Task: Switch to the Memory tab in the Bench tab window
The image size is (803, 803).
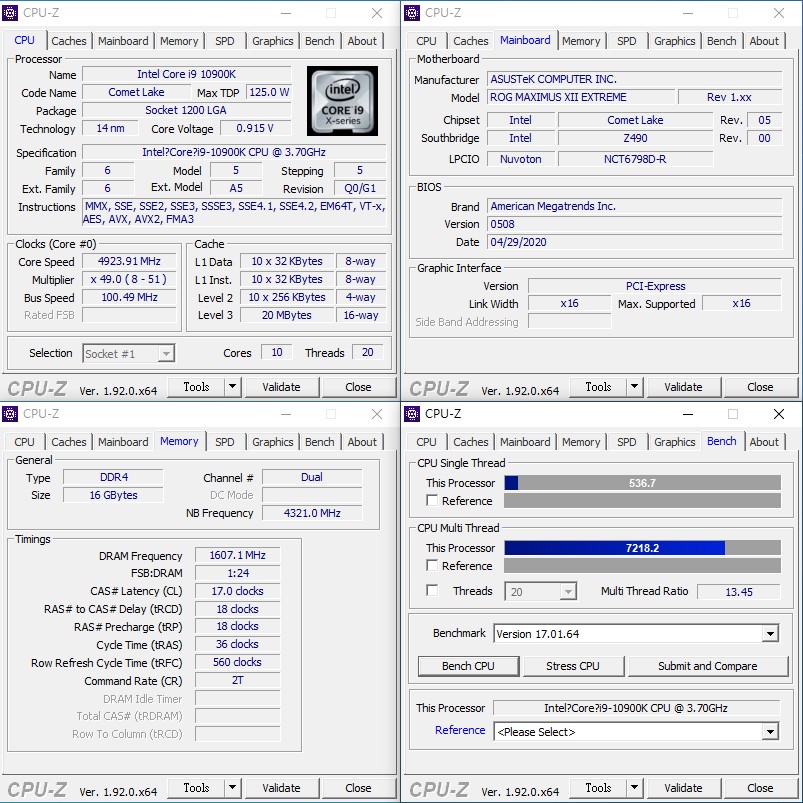Action: click(x=581, y=442)
